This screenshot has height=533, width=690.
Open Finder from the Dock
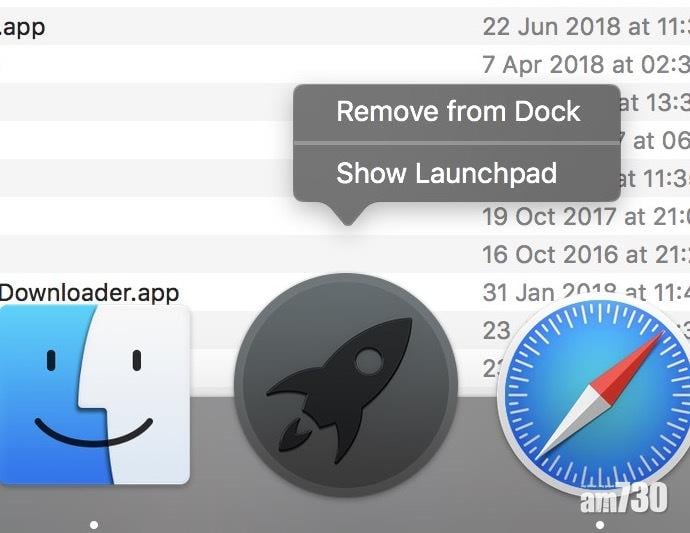[94, 394]
